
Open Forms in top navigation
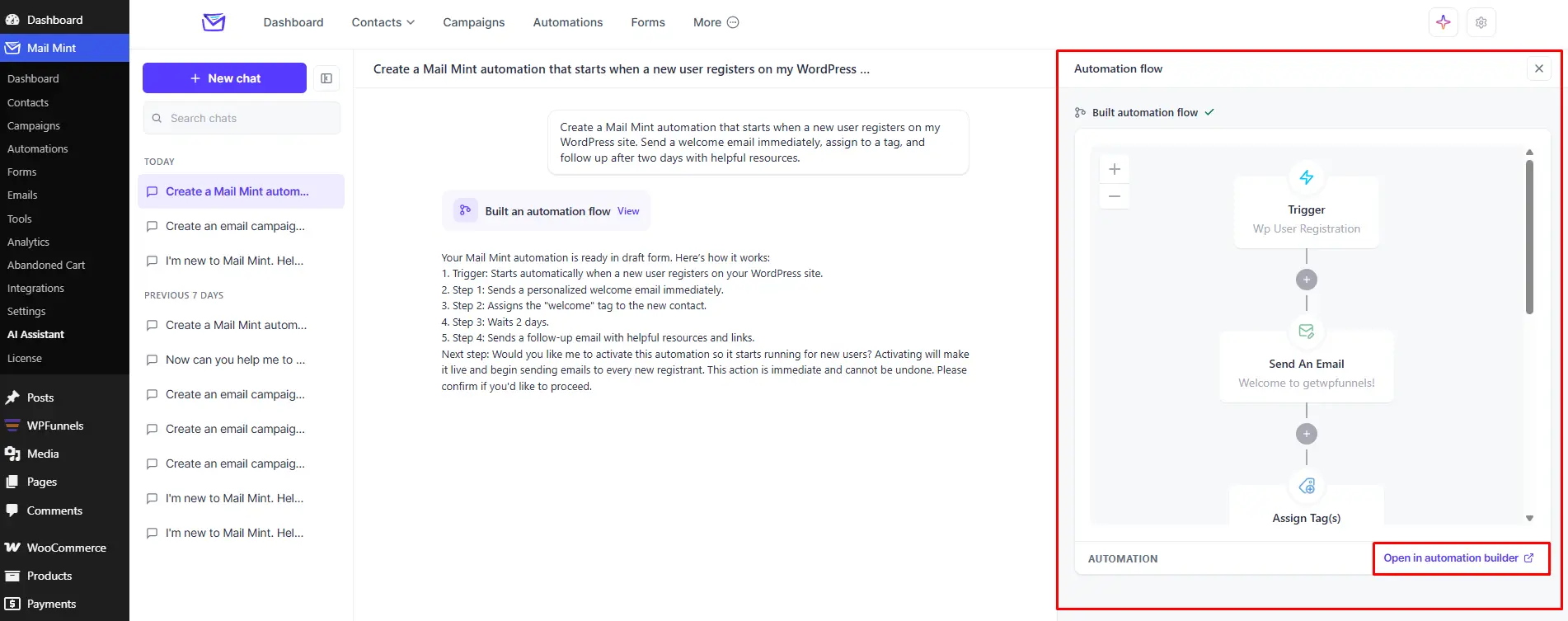coord(648,22)
